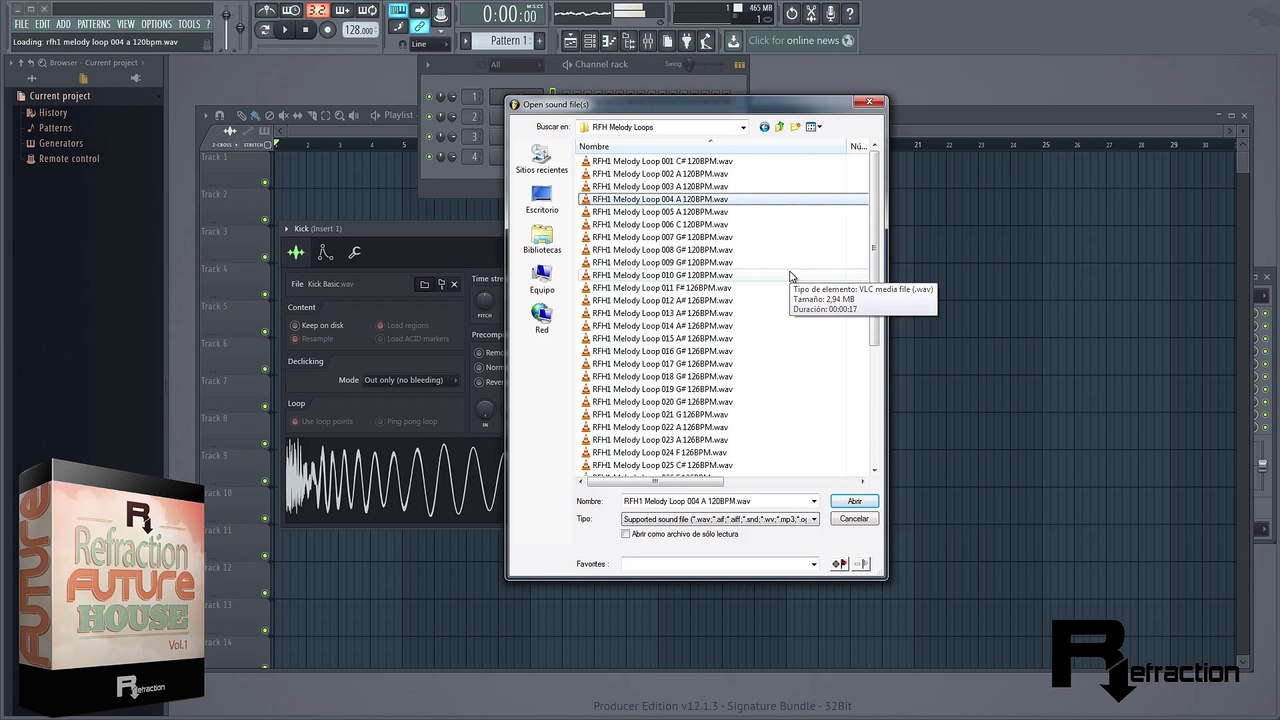Image resolution: width=1280 pixels, height=720 pixels.
Task: Click the Abrir button
Action: [x=855, y=501]
